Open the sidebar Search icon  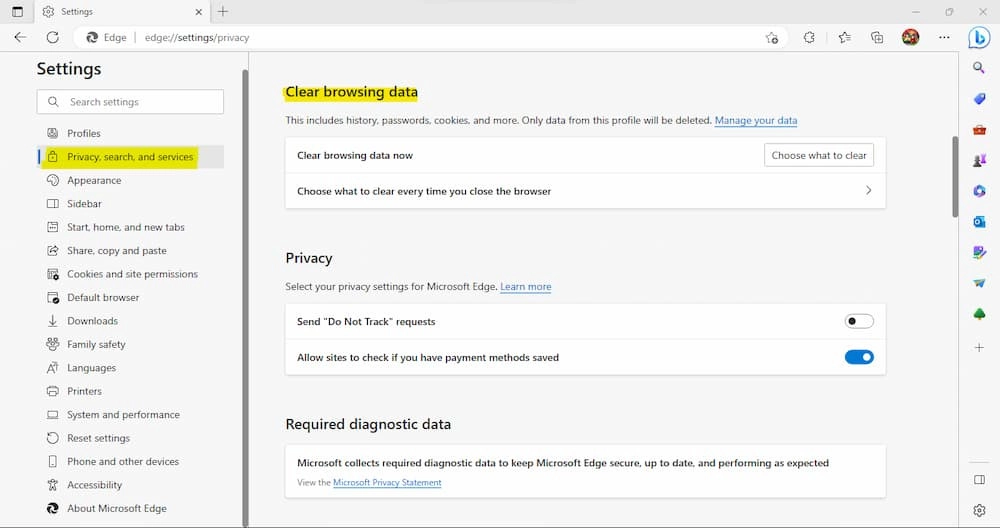click(979, 68)
